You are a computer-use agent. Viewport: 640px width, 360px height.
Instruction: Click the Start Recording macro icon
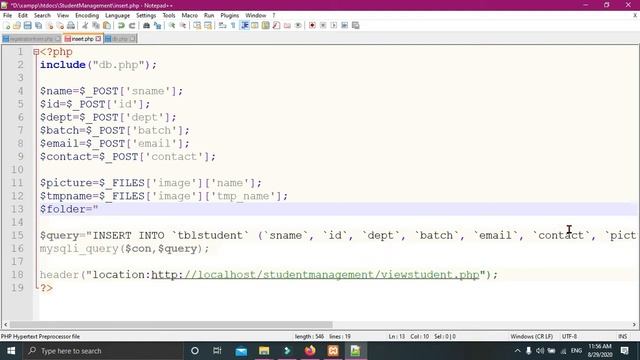click(312, 25)
